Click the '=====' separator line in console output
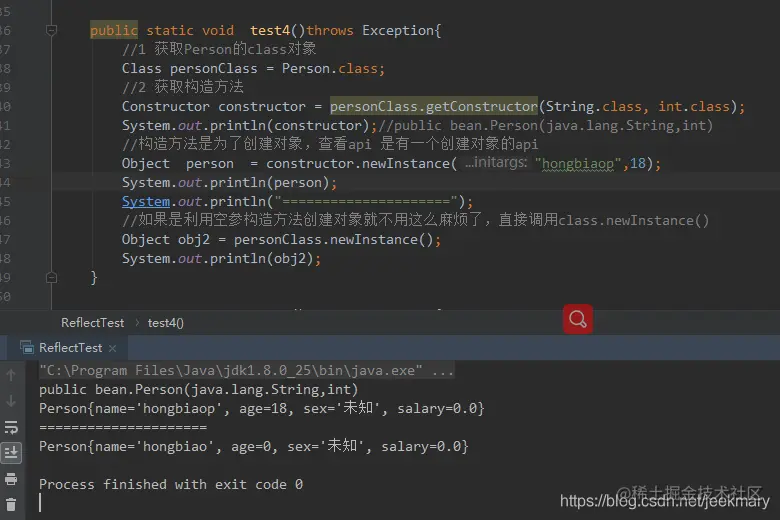This screenshot has width=780, height=520. coord(123,427)
